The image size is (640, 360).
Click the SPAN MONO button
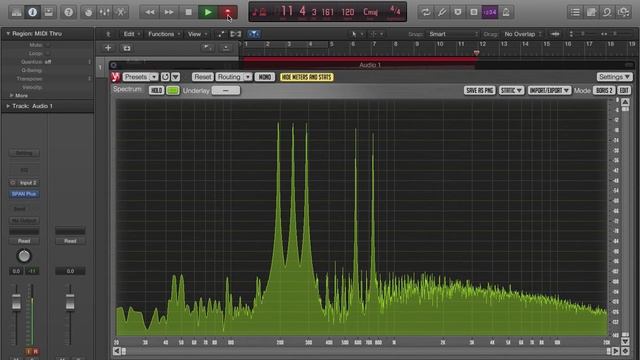point(265,77)
